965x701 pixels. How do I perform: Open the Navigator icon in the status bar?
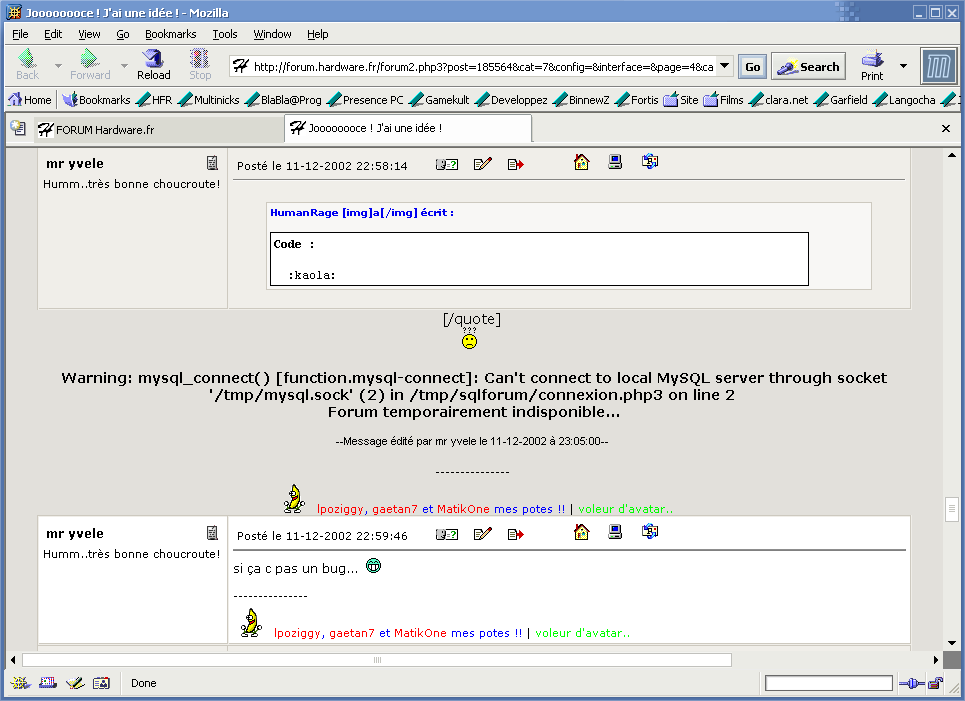(20, 683)
